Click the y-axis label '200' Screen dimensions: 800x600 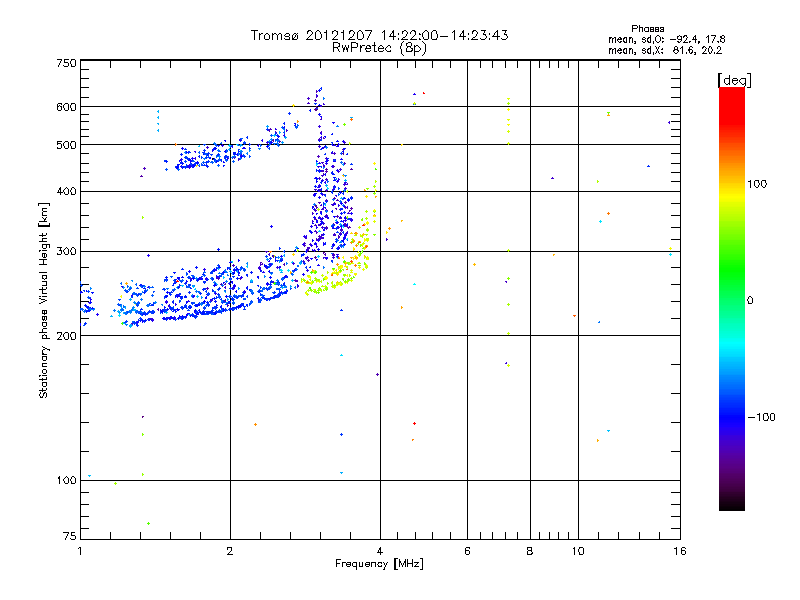click(66, 336)
